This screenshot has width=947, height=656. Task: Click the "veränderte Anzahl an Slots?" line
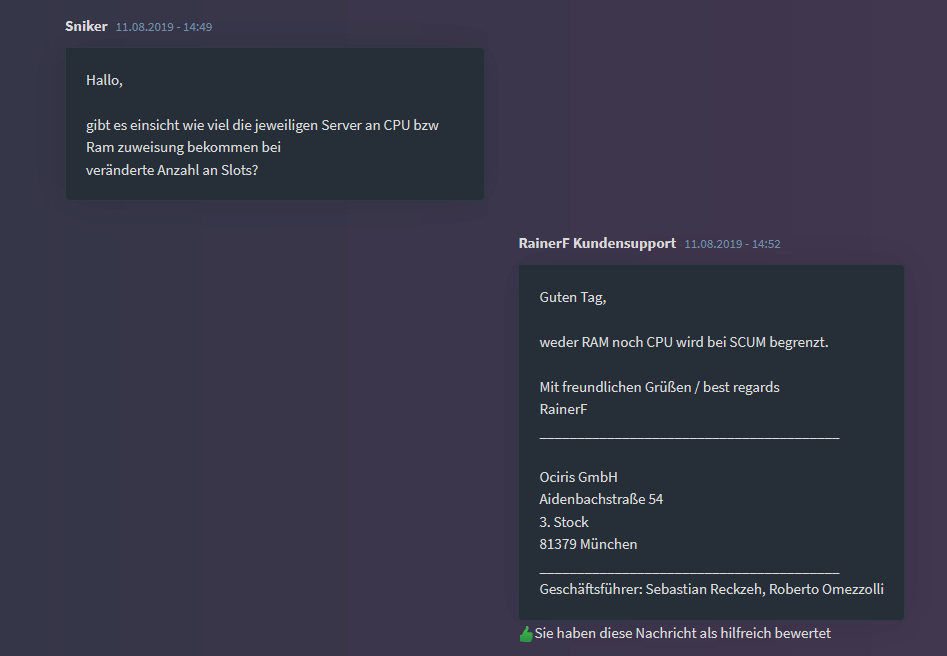pos(172,169)
